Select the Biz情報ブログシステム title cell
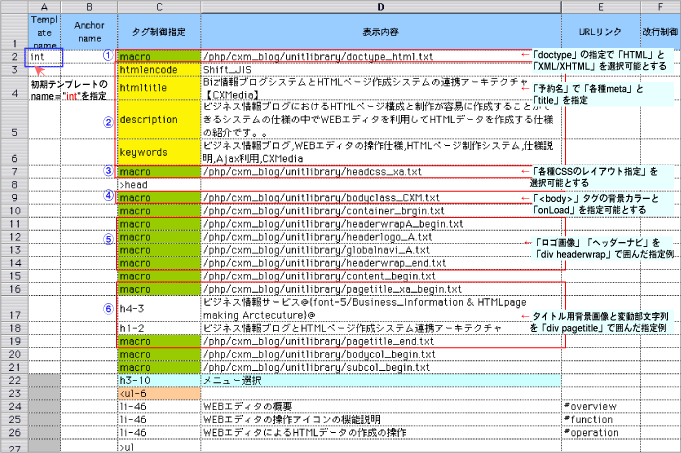This screenshot has height=453, width=681. (x=381, y=88)
